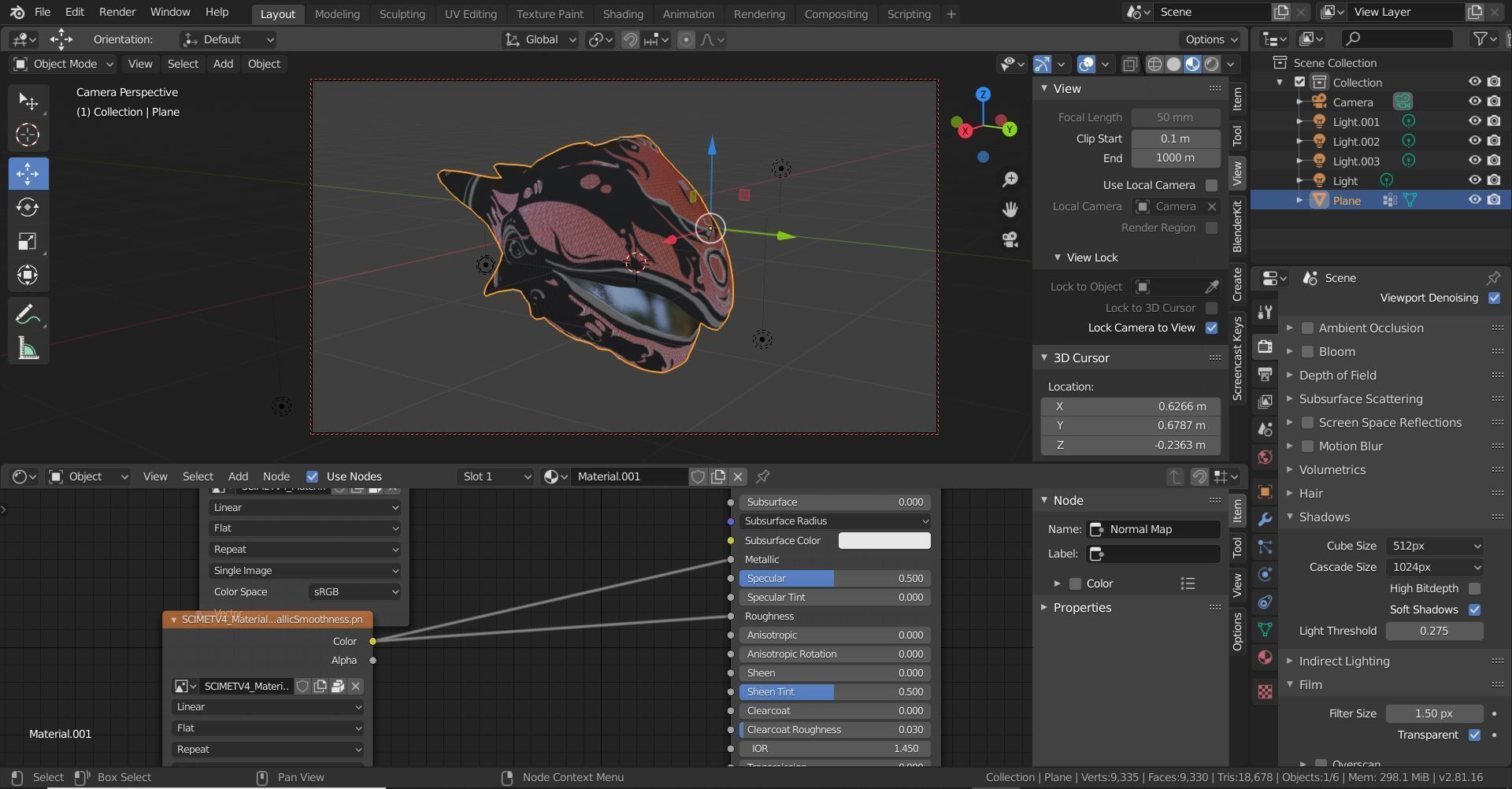
Task: Open the Render menu
Action: pyautogui.click(x=117, y=12)
